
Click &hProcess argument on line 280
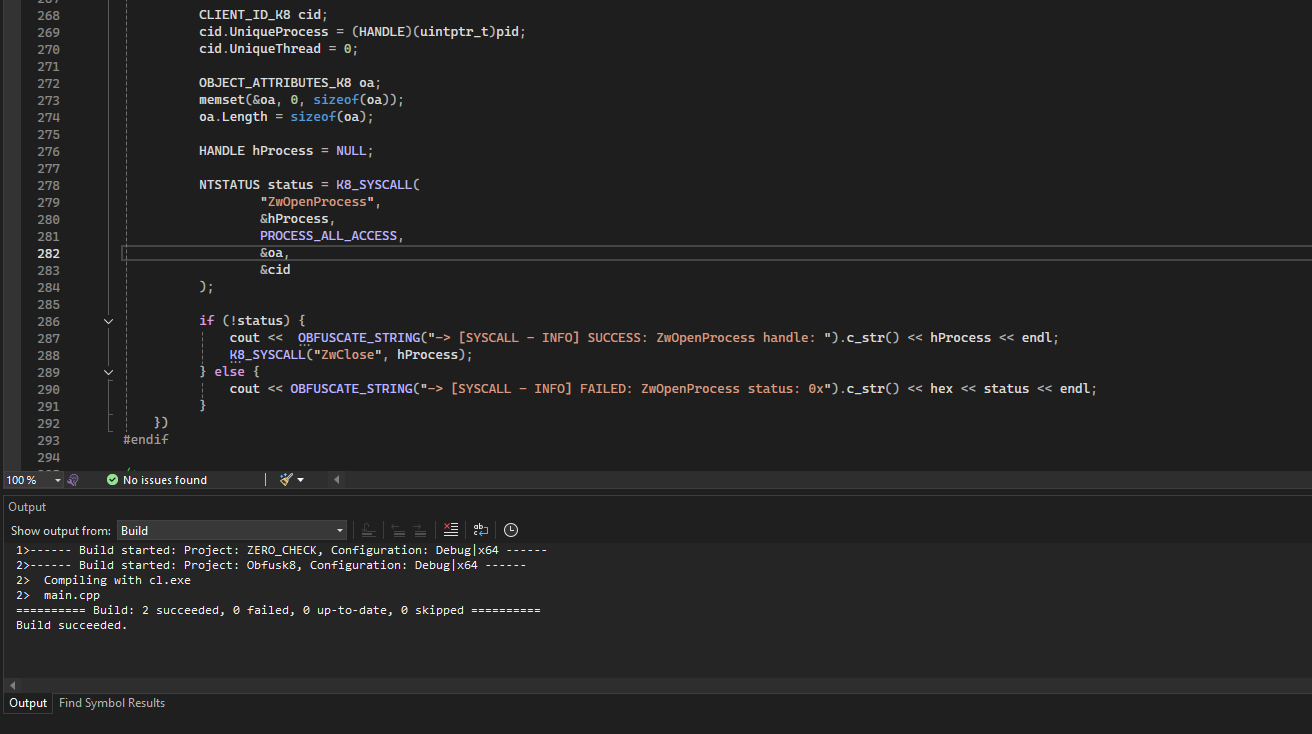click(298, 219)
